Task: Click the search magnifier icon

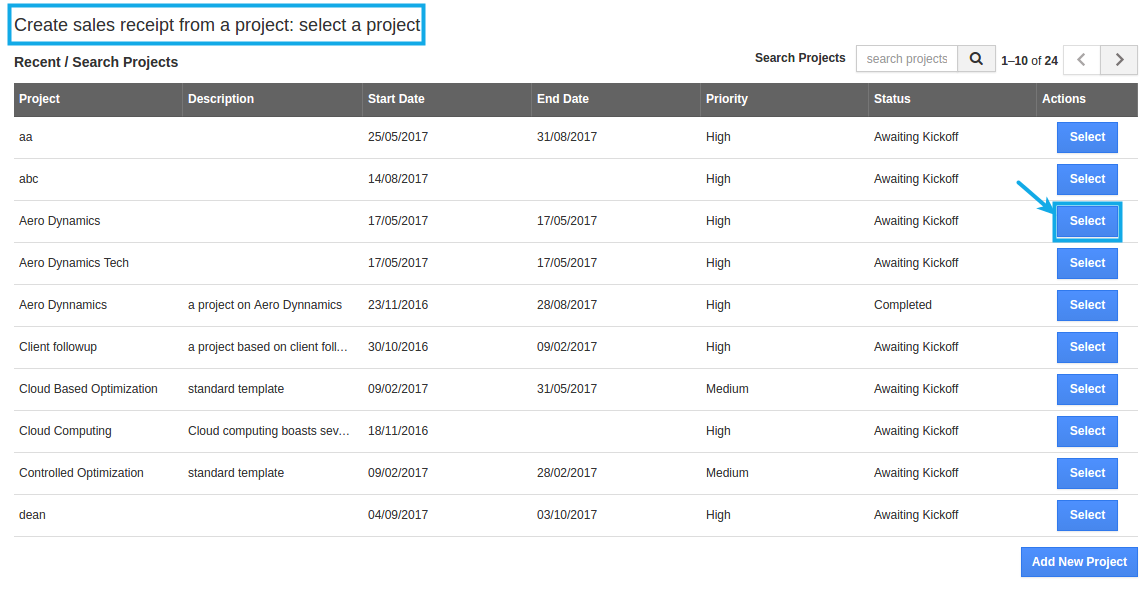Action: (x=976, y=59)
